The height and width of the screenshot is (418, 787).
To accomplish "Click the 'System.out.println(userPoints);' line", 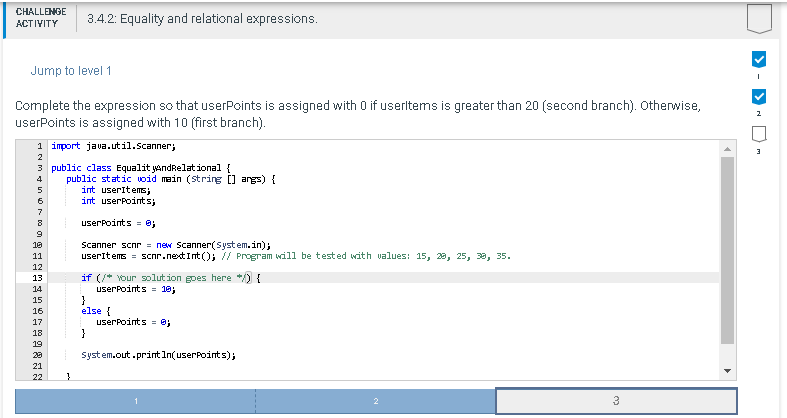I will (159, 355).
